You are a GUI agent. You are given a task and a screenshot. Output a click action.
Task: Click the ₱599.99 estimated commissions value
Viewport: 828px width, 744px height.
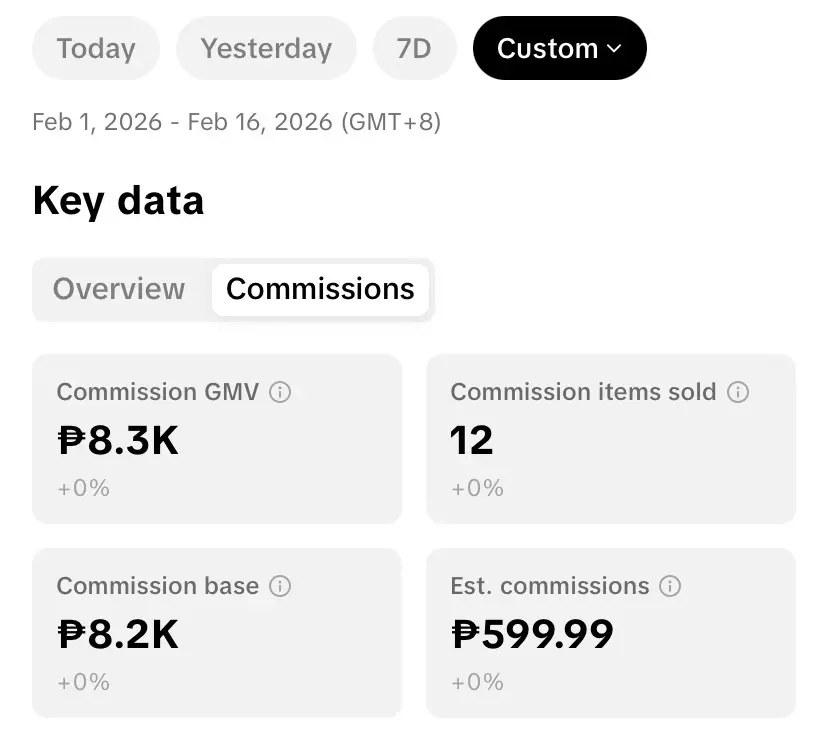click(532, 634)
